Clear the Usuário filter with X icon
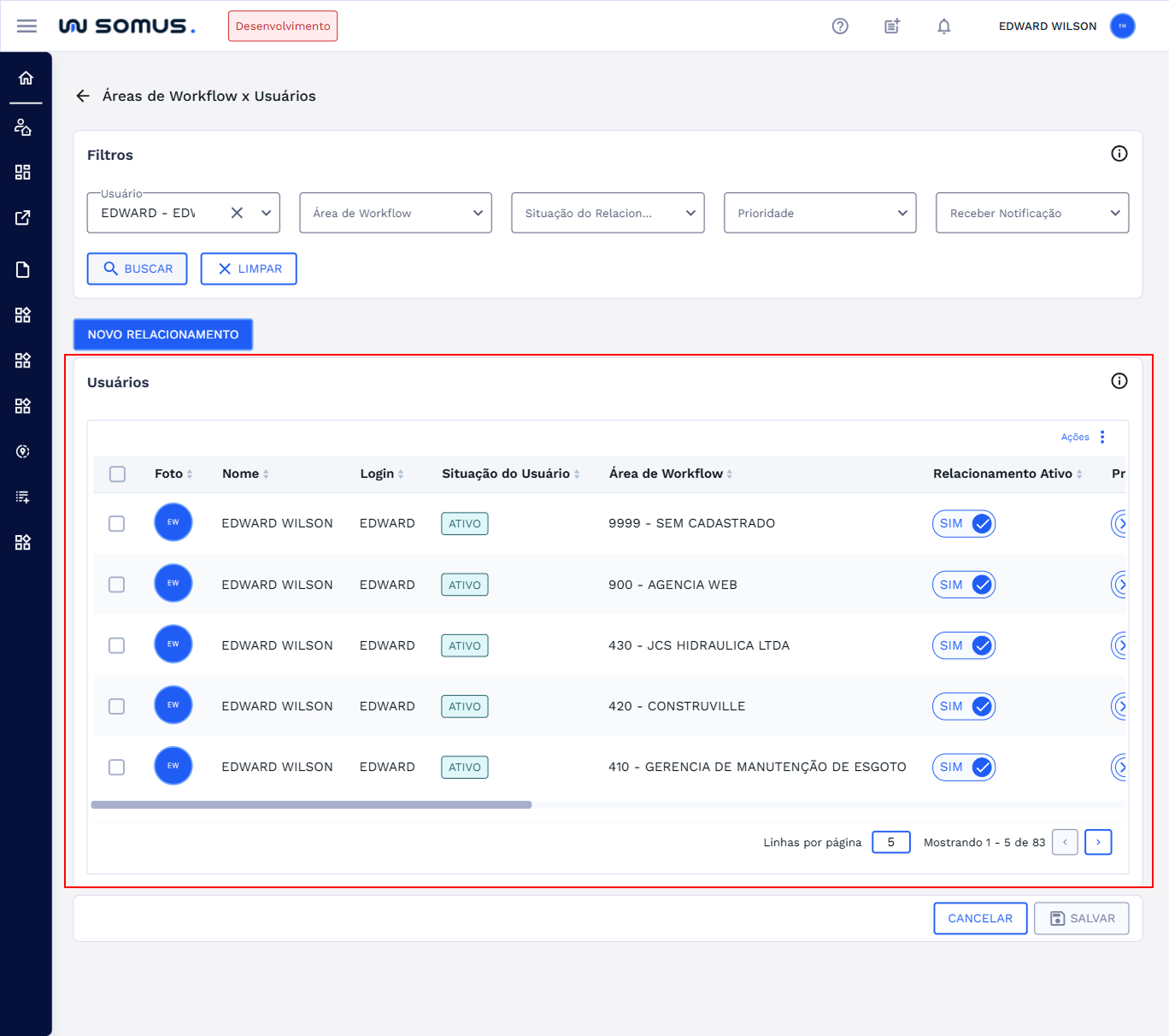 237,213
